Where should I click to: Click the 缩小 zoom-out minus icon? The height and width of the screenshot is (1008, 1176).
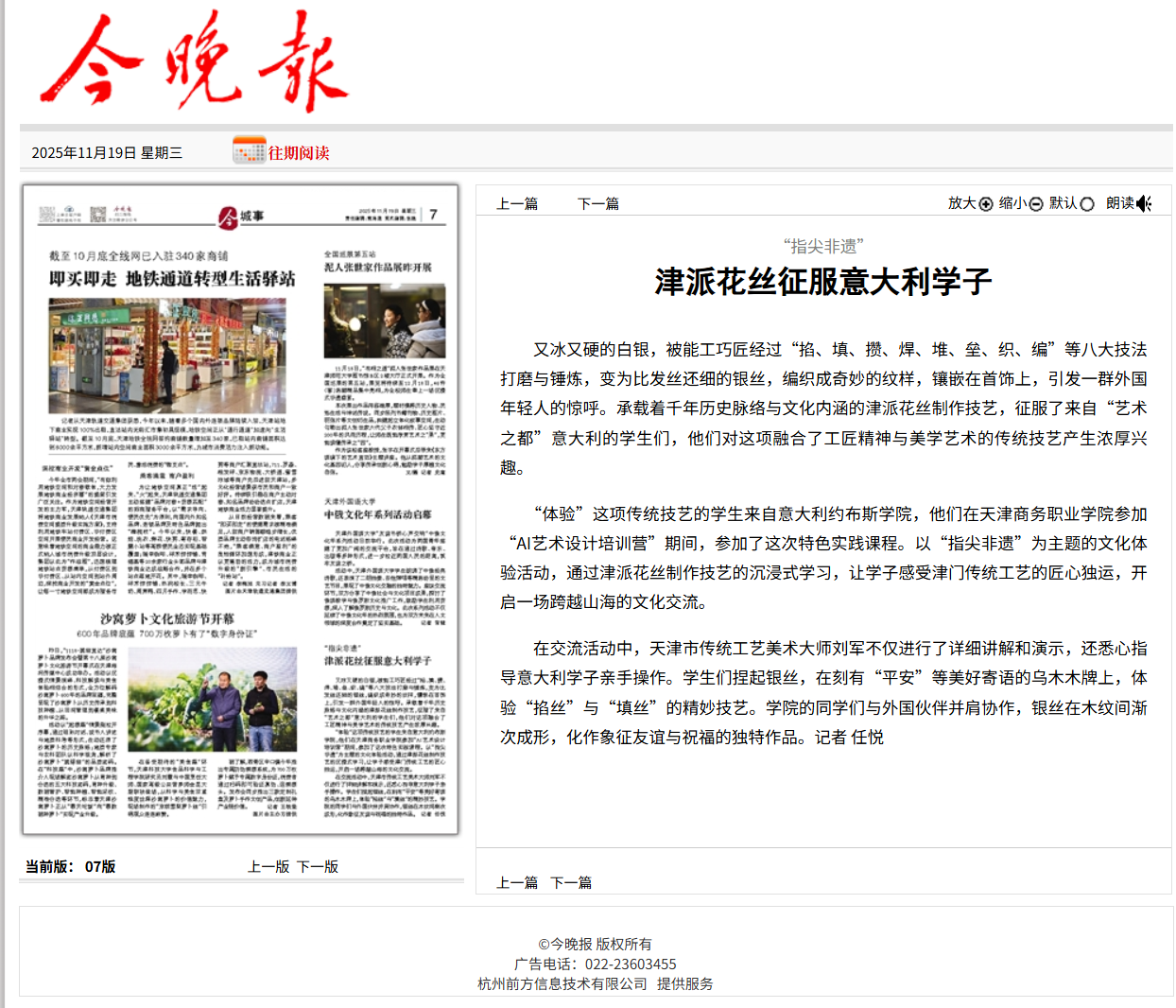click(1036, 204)
